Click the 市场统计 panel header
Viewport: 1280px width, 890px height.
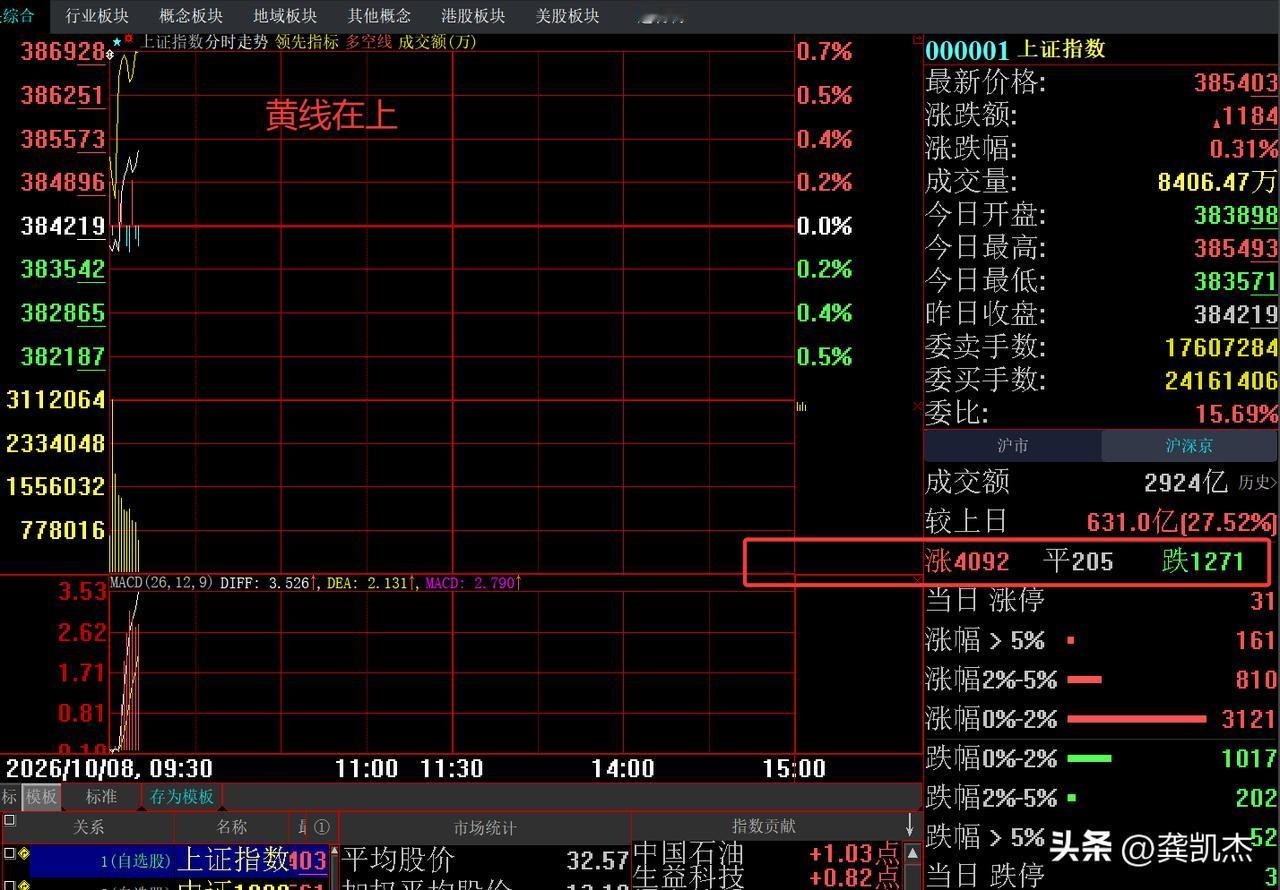pyautogui.click(x=485, y=827)
